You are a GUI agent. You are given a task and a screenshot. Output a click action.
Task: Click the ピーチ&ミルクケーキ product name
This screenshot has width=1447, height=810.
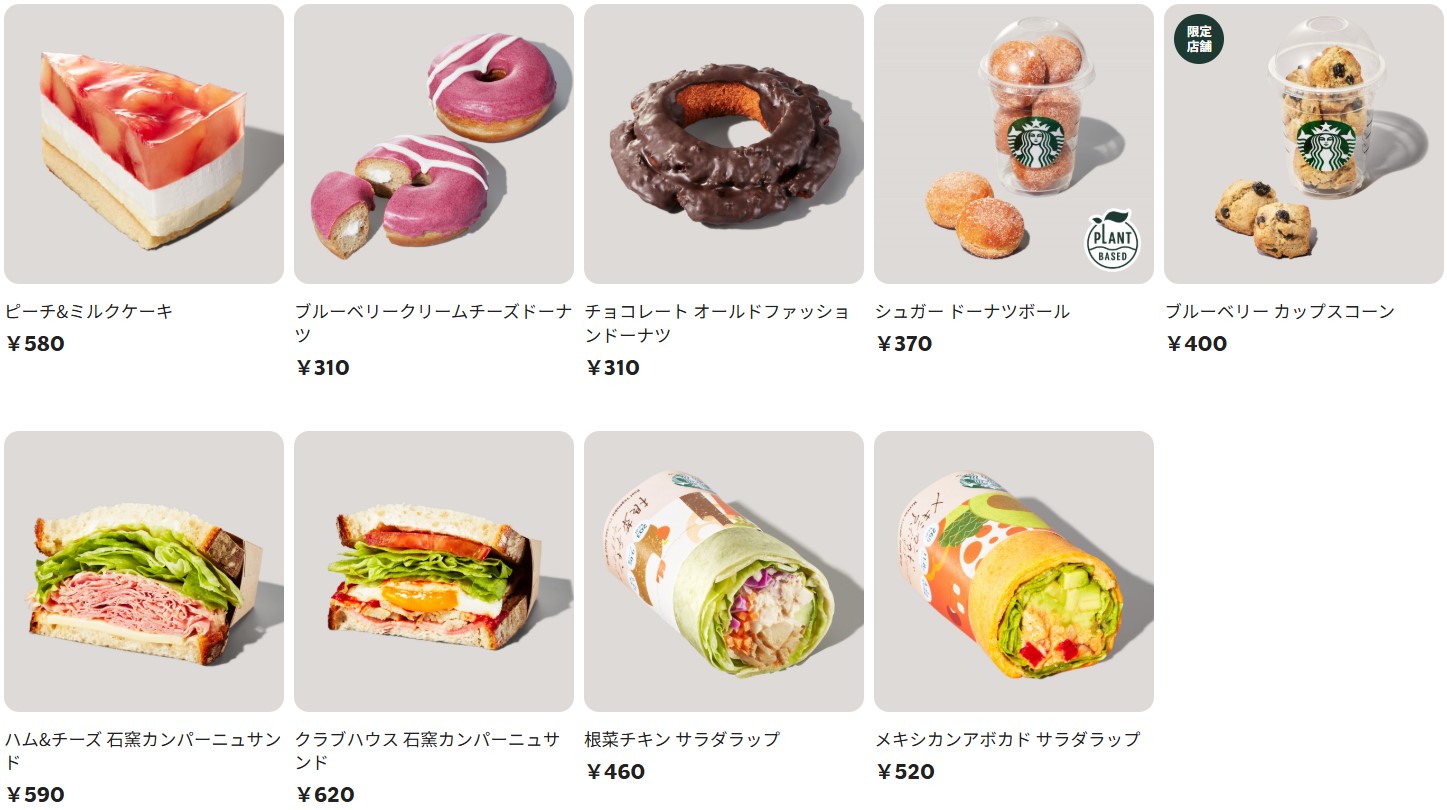[x=89, y=312]
